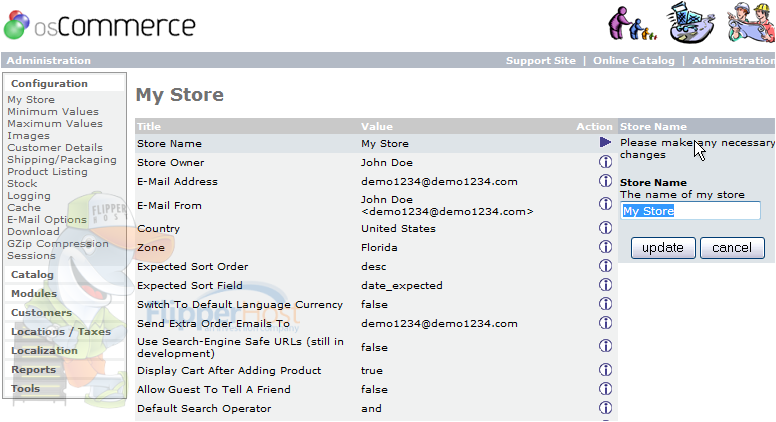Expand the Configuration menu section
The width and height of the screenshot is (776, 422).
tap(49, 84)
